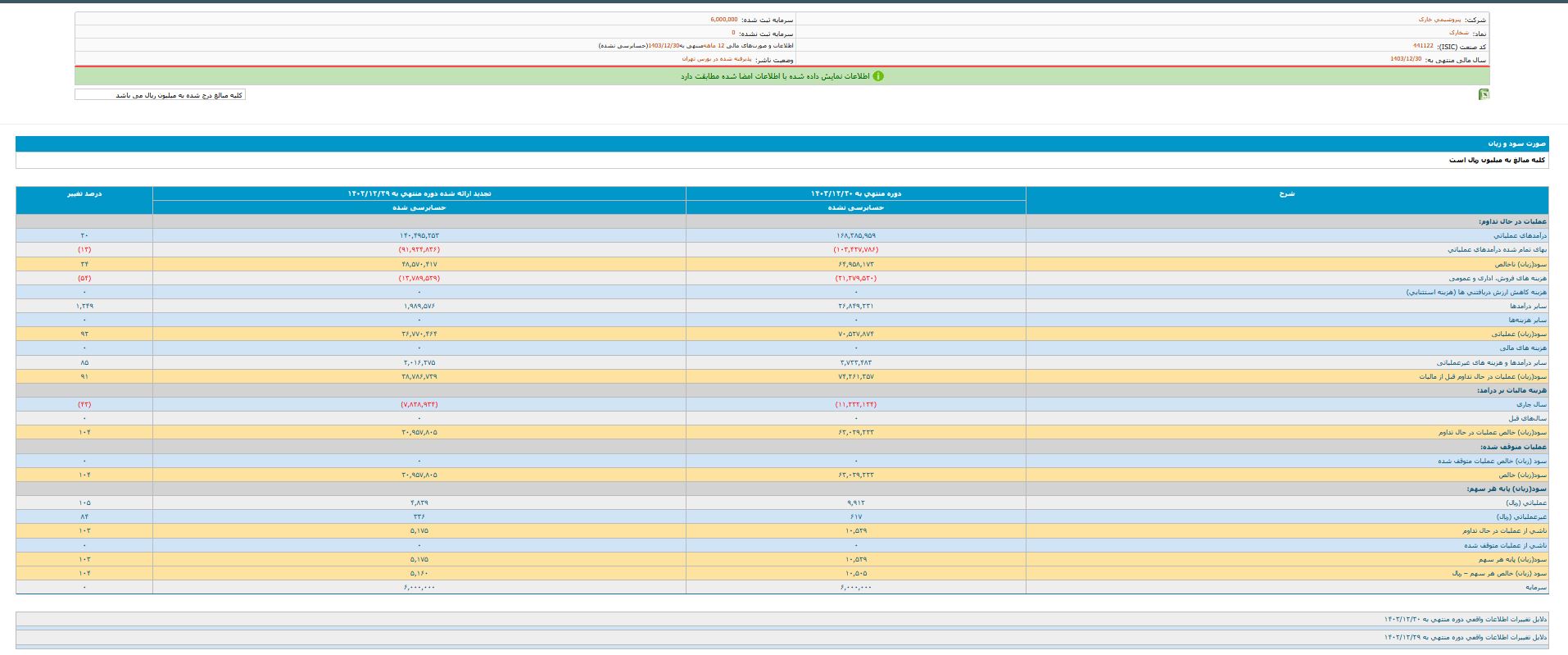
Task: Click the سایر درآمدها و هزینه های غیرعملیاتی label
Action: [x=1491, y=362]
